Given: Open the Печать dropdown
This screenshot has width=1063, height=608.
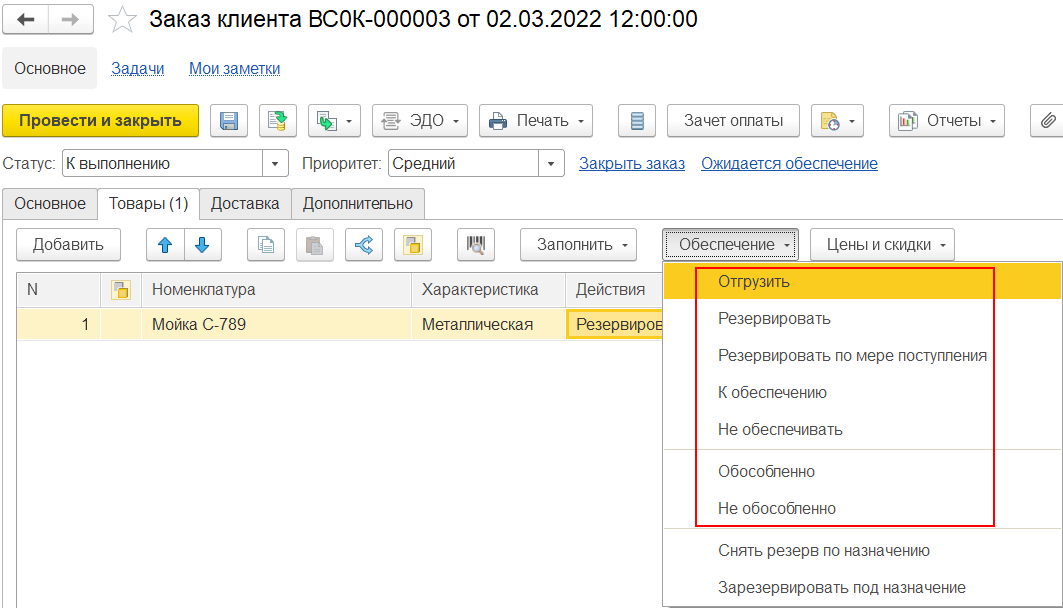Looking at the screenshot, I should (x=535, y=121).
